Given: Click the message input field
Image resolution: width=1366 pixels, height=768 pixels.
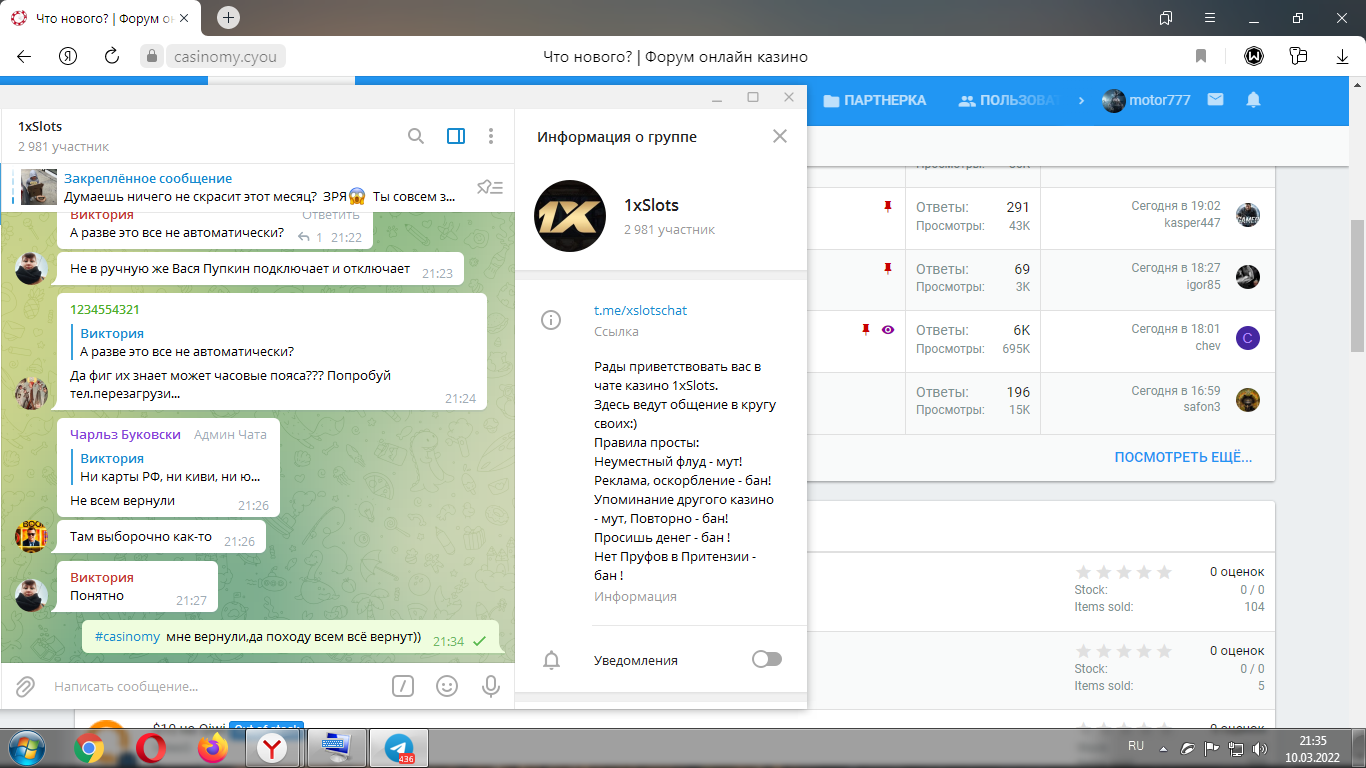Looking at the screenshot, I should [x=215, y=686].
